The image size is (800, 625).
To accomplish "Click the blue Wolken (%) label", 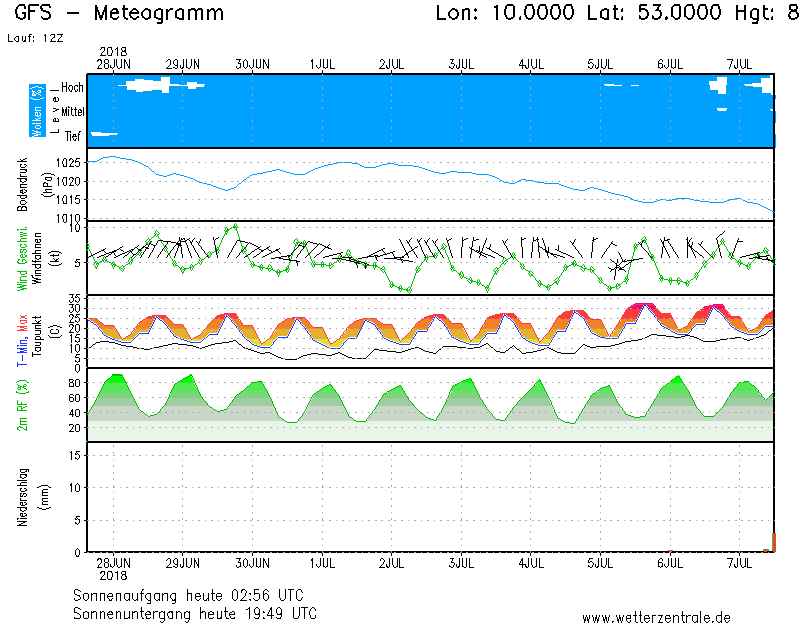I will click(38, 110).
